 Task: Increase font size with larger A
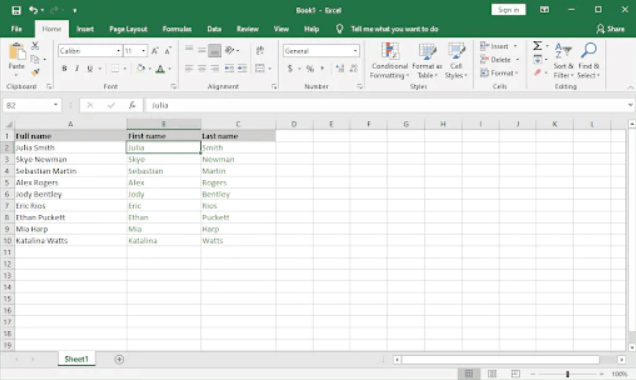tap(155, 51)
